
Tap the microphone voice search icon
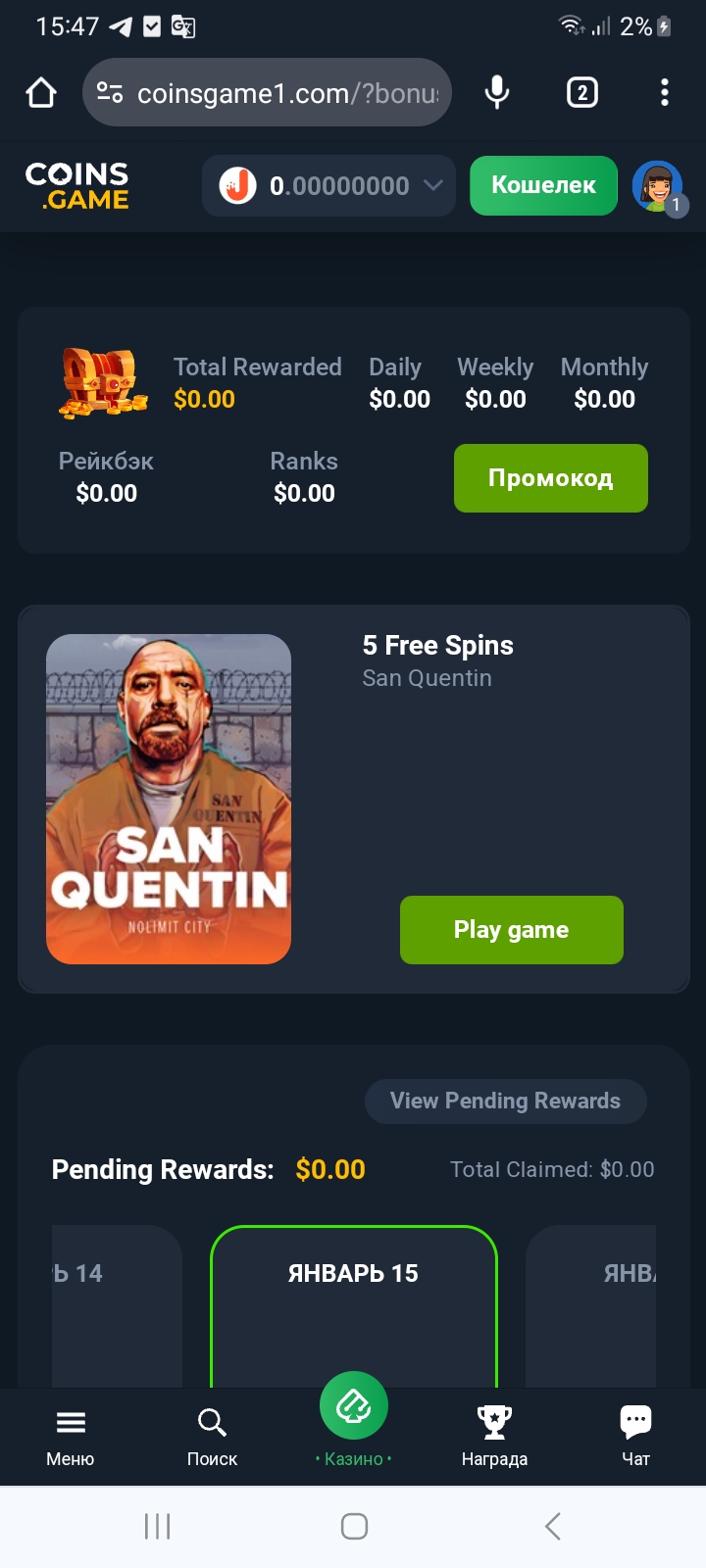[497, 93]
